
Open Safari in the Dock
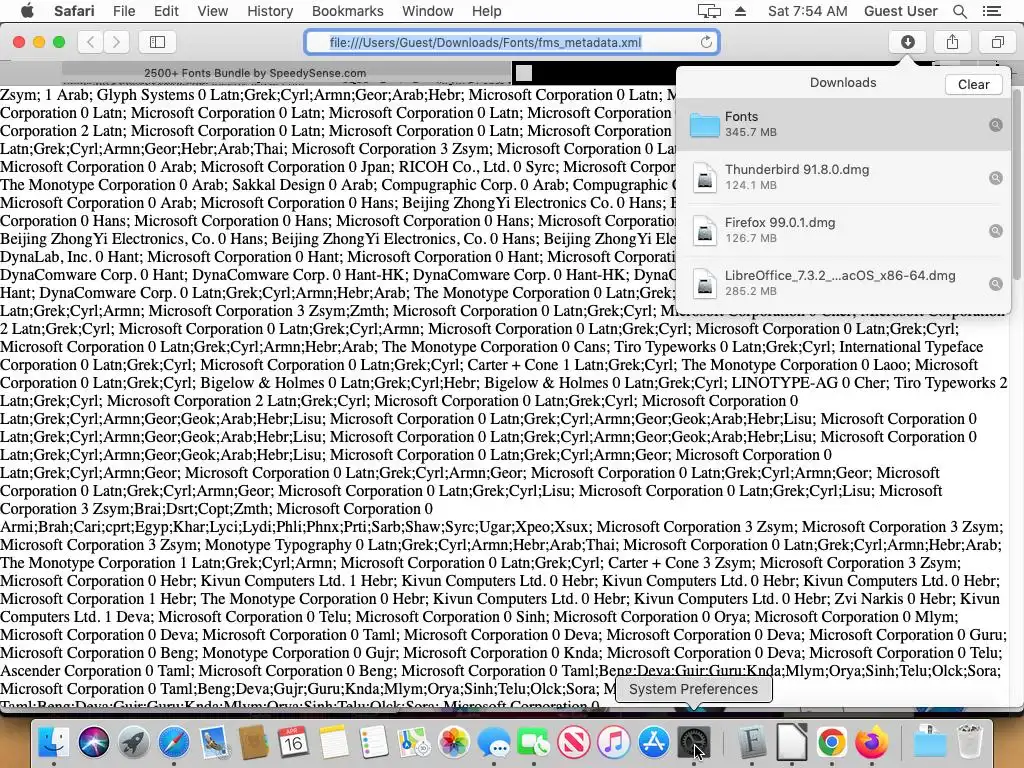click(174, 743)
